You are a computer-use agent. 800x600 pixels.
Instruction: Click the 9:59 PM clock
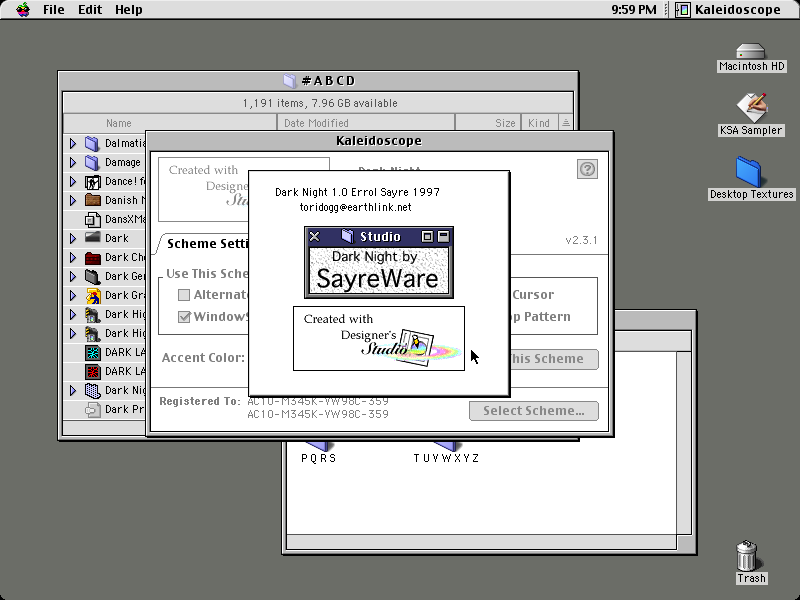click(634, 10)
